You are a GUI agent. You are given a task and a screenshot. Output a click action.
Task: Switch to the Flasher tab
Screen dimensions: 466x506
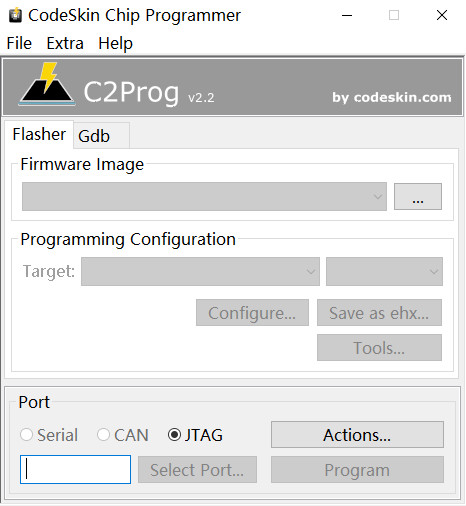pyautogui.click(x=39, y=134)
